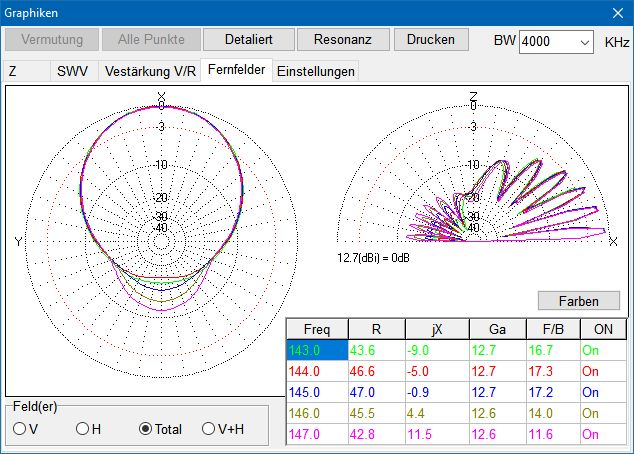Click the Vermutung button
634x454 pixels.
[x=52, y=40]
